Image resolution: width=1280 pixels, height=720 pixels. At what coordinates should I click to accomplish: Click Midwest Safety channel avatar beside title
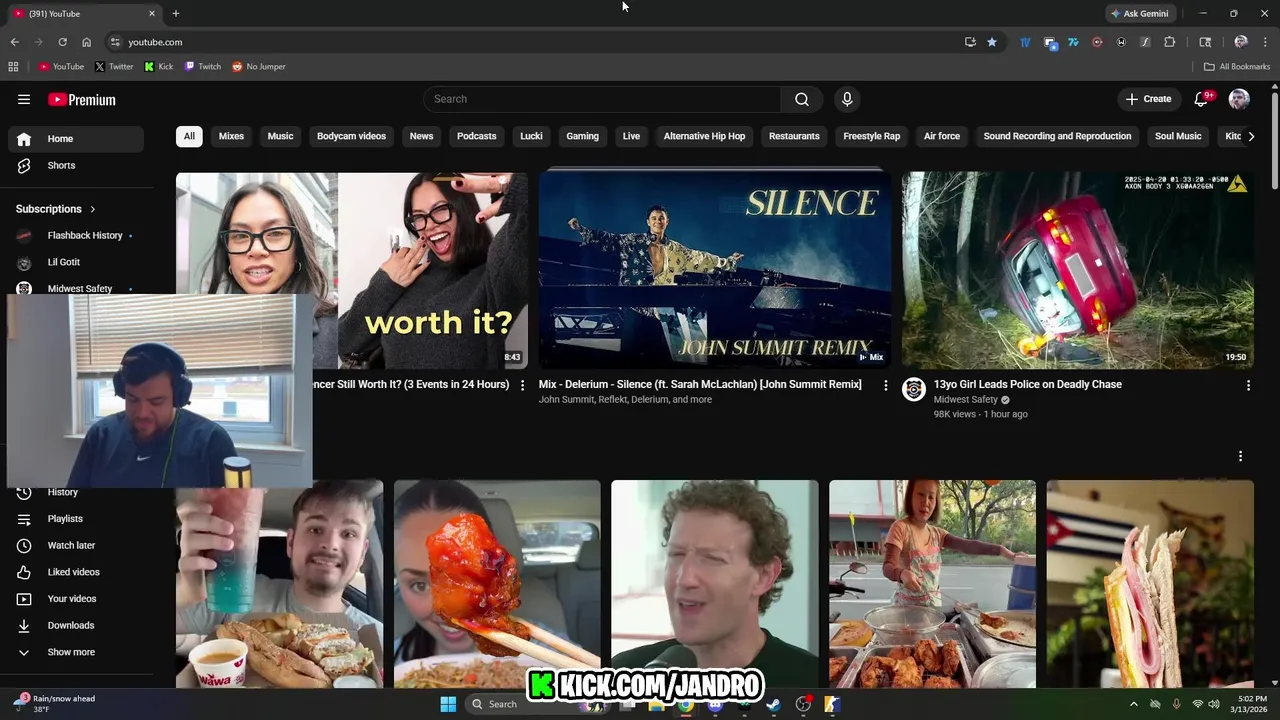914,390
